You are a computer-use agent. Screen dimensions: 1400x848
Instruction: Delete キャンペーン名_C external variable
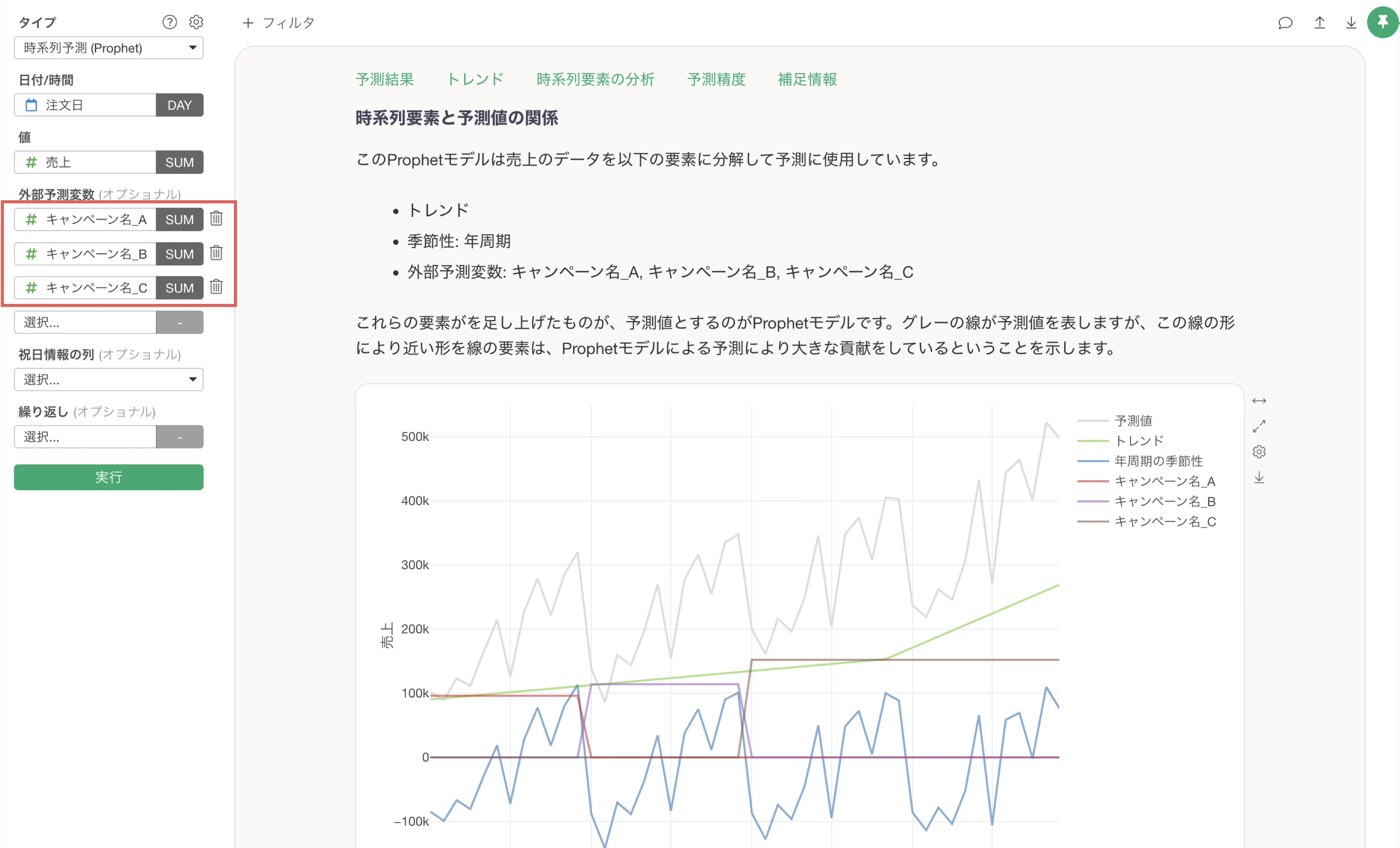pos(216,287)
